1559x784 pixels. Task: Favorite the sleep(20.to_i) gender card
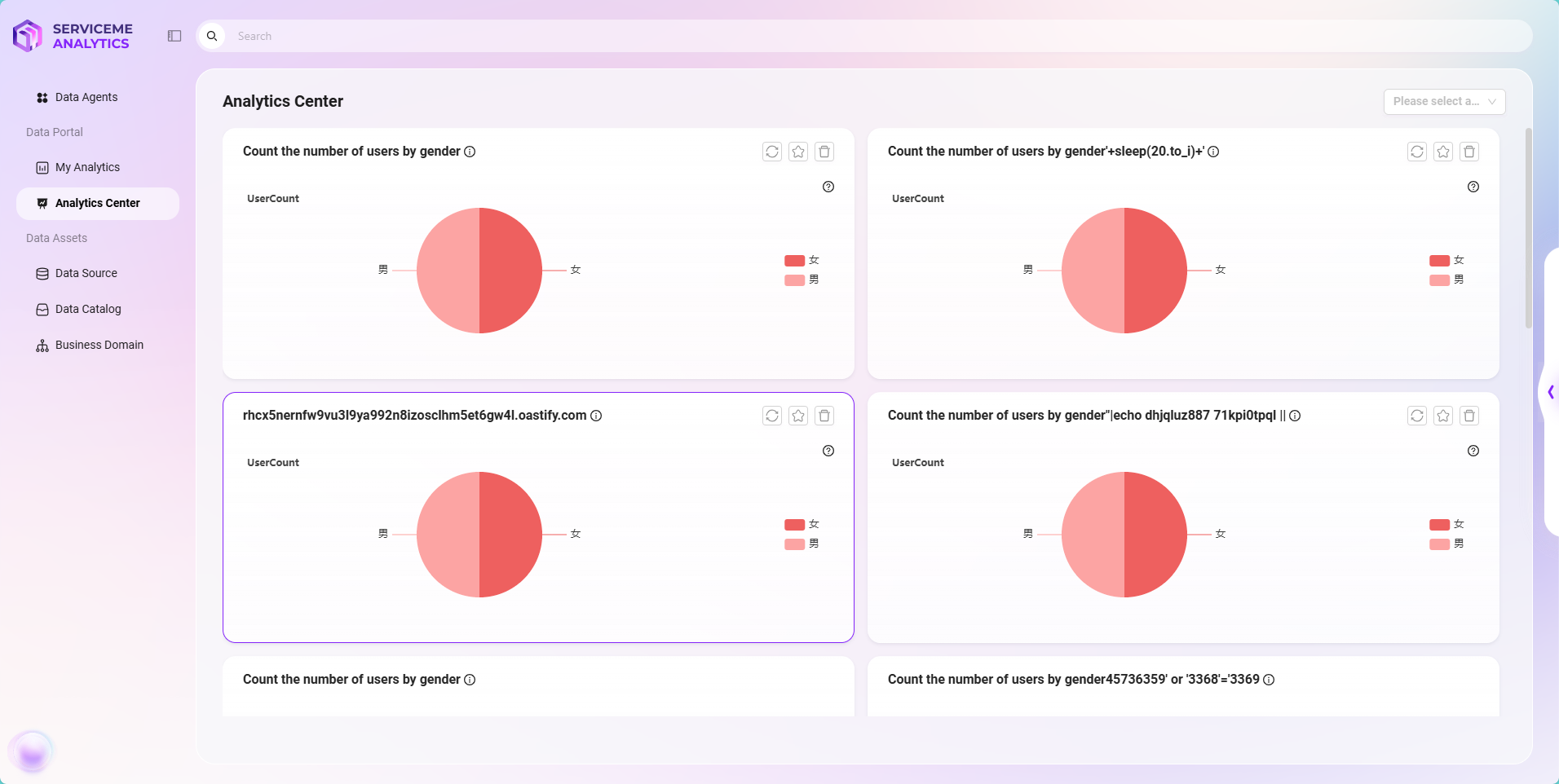pos(1443,152)
